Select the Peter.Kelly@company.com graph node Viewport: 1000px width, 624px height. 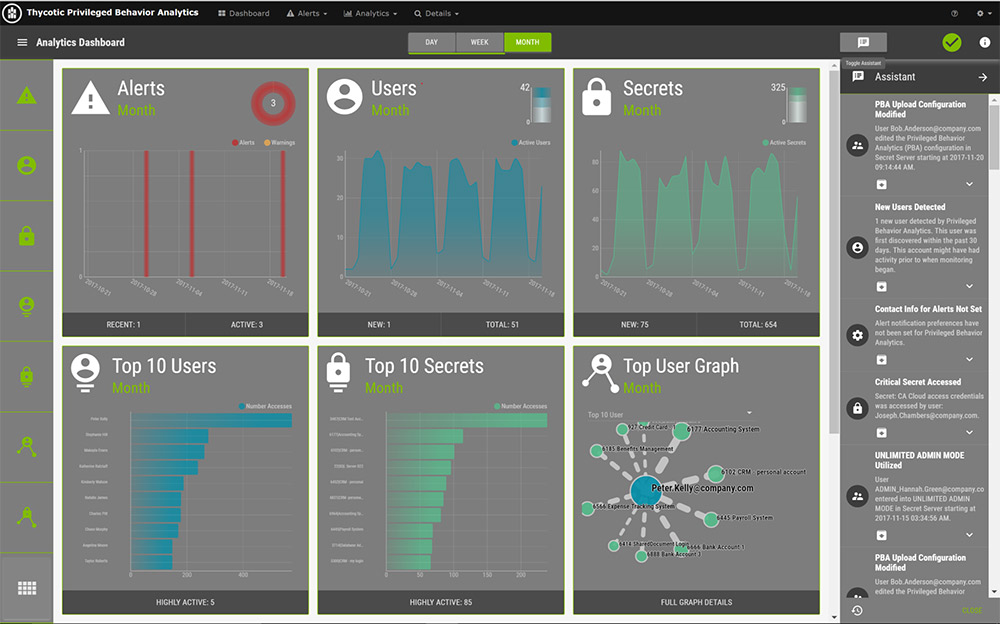tap(645, 491)
